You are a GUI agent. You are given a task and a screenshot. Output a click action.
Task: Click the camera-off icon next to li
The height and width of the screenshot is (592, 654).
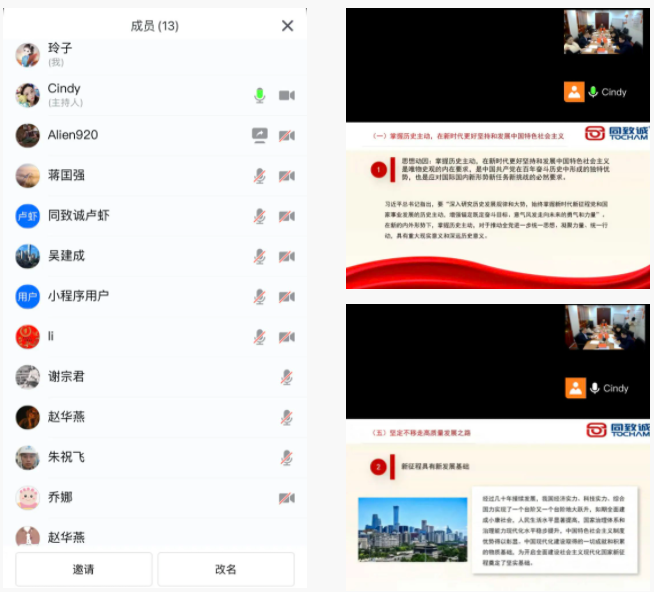click(287, 337)
